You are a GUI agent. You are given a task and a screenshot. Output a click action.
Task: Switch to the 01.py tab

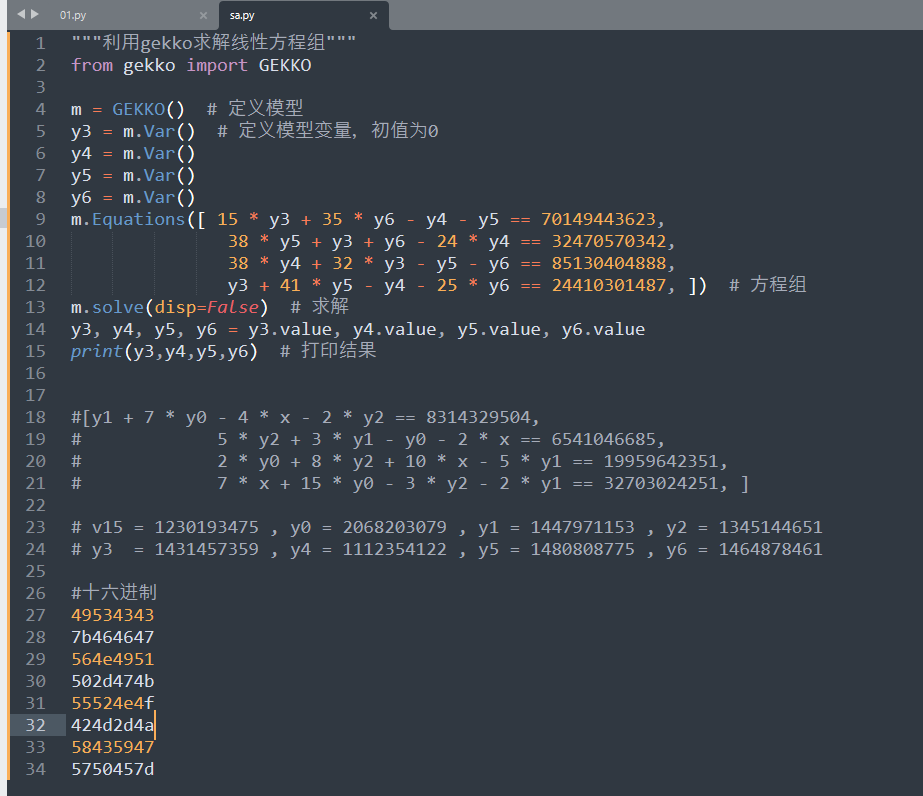tap(72, 15)
